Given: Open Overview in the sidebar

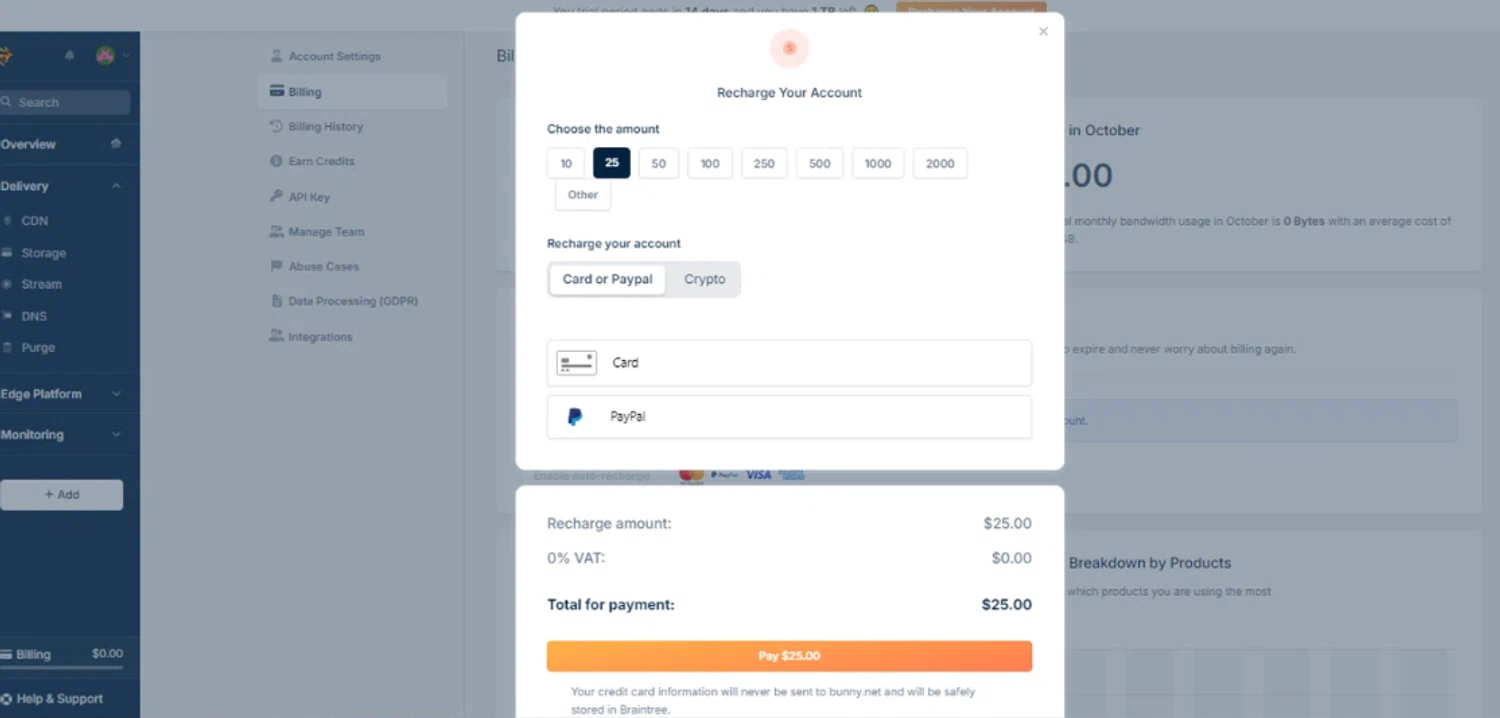Looking at the screenshot, I should coord(28,144).
